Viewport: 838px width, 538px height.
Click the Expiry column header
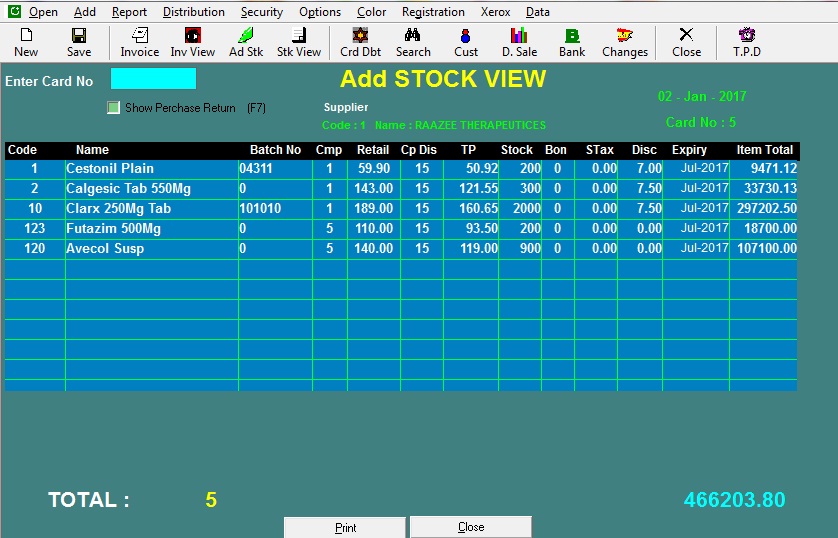[x=689, y=150]
